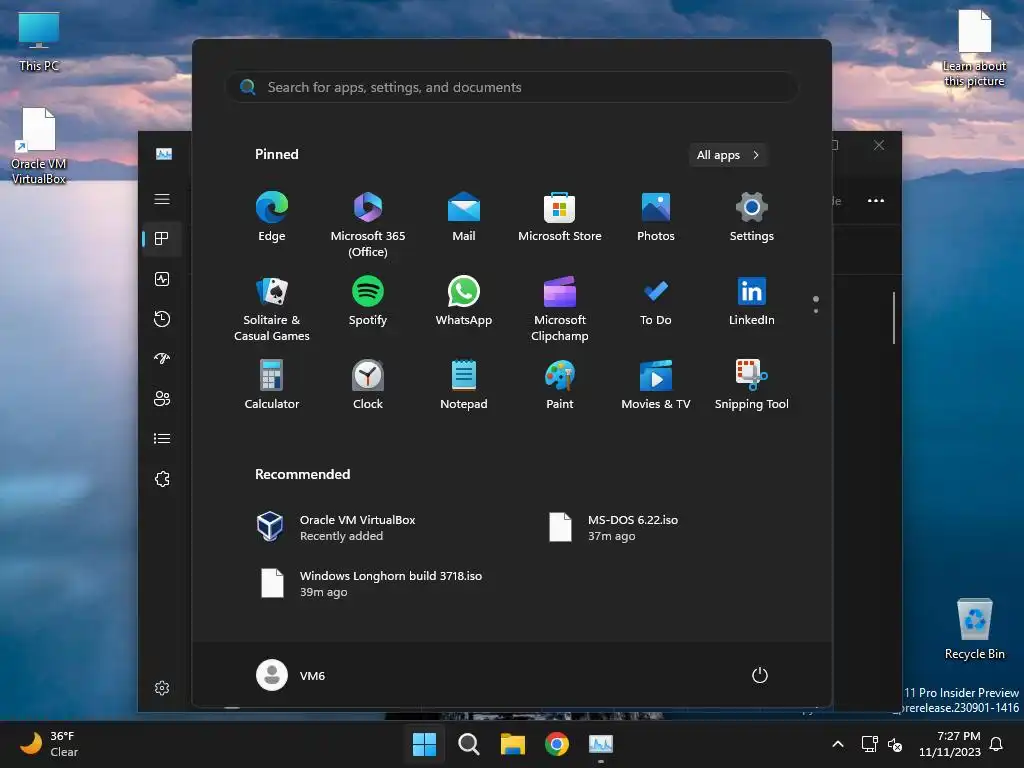Open Notepad

pyautogui.click(x=464, y=385)
